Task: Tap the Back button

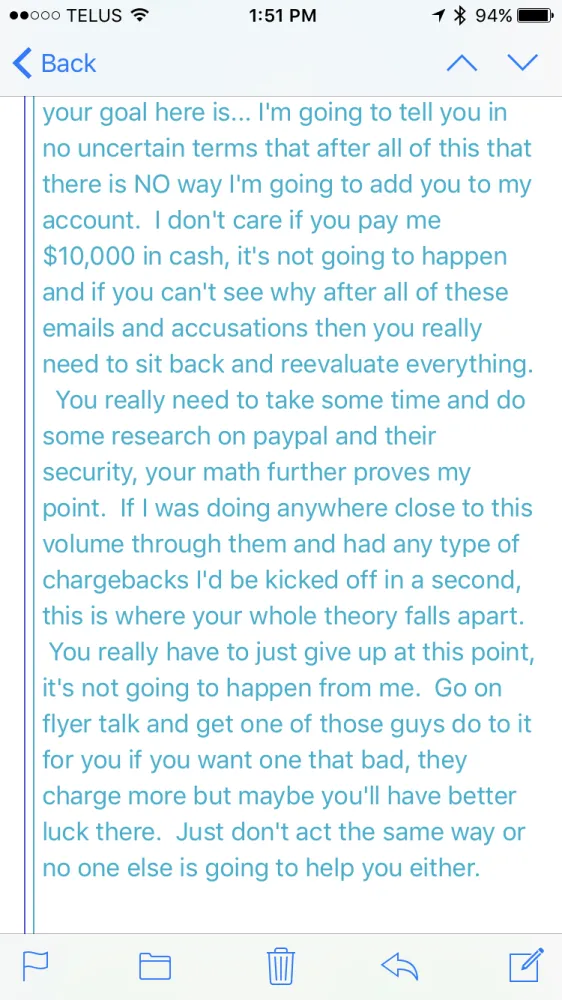Action: click(54, 64)
